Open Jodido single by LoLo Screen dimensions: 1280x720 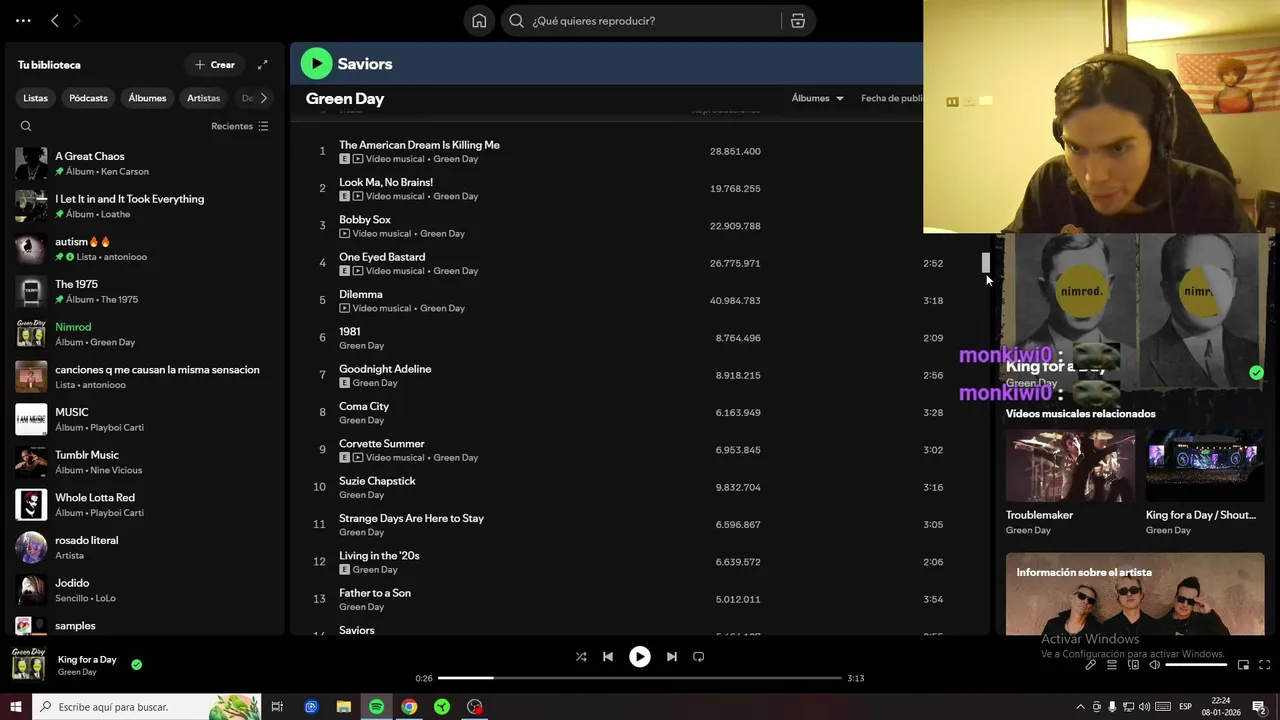(143, 590)
